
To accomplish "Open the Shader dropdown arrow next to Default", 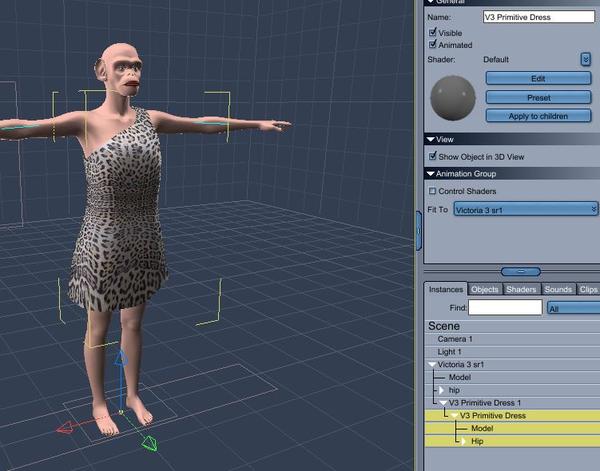I will click(x=585, y=59).
